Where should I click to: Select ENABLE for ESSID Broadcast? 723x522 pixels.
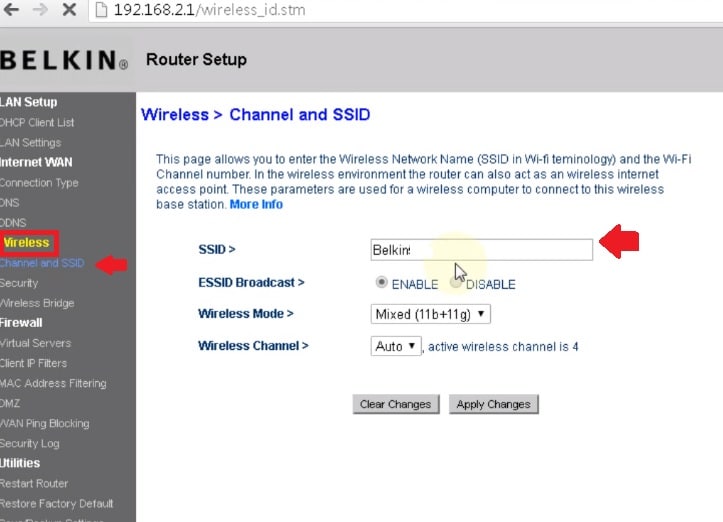(381, 283)
